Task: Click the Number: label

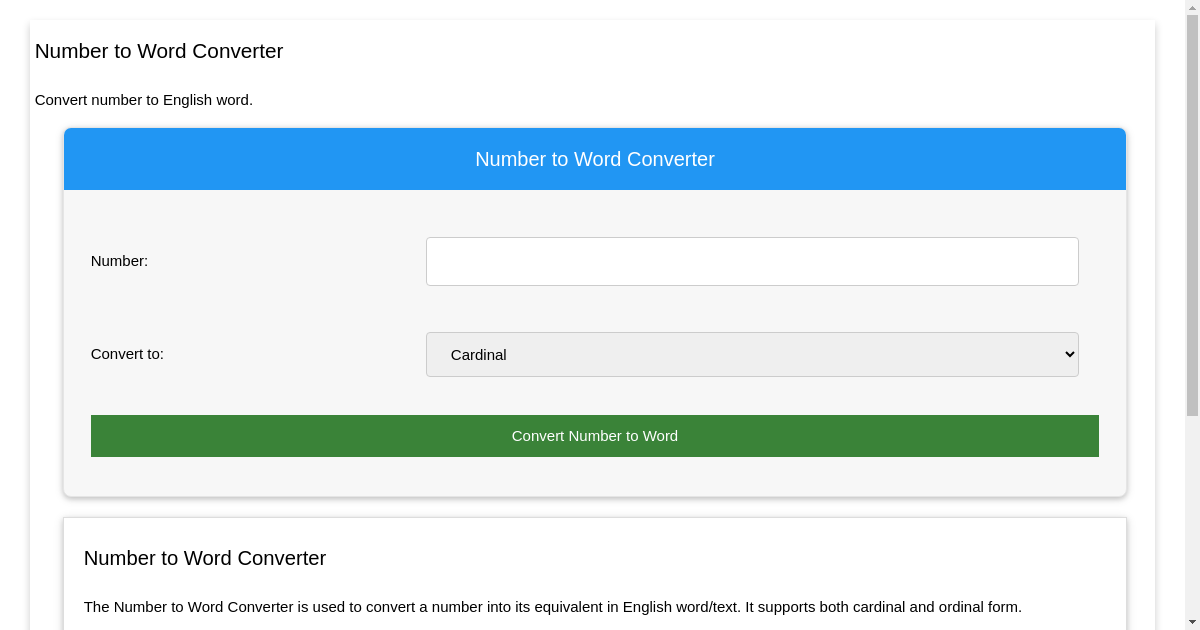Action: point(119,261)
